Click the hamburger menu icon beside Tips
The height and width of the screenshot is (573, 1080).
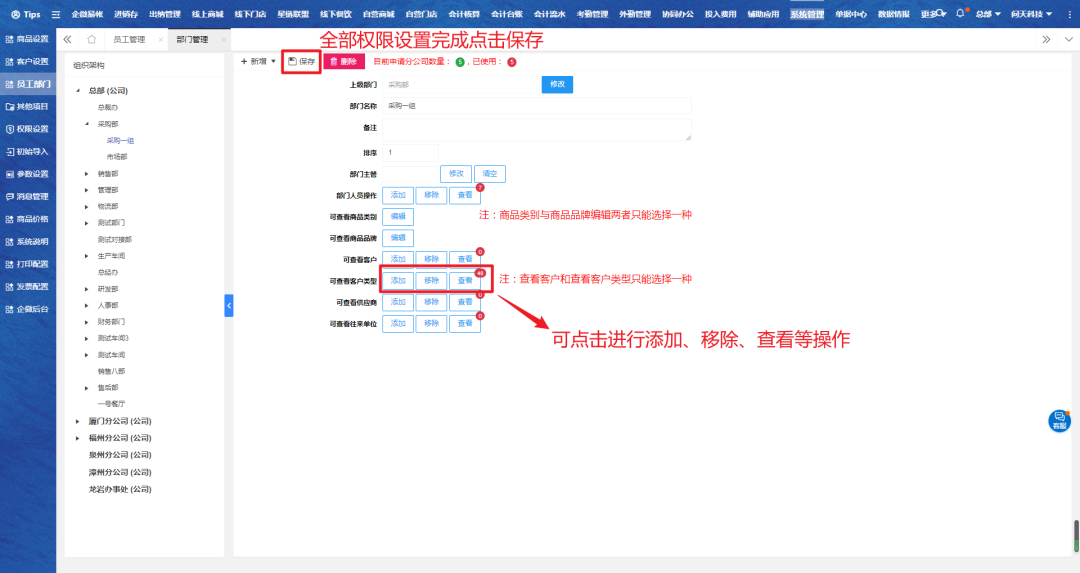point(56,15)
